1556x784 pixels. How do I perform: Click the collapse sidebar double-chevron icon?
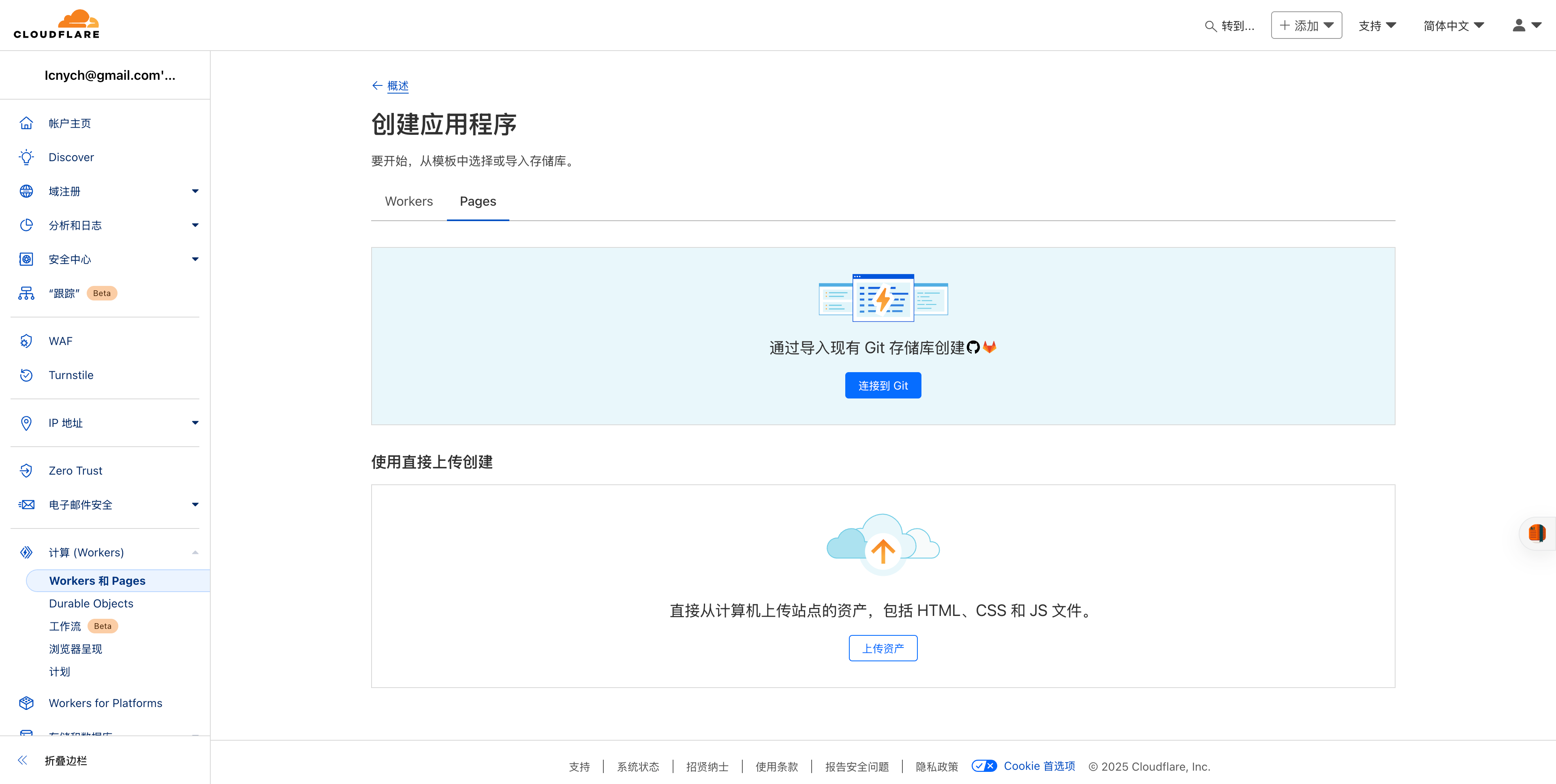point(23,761)
